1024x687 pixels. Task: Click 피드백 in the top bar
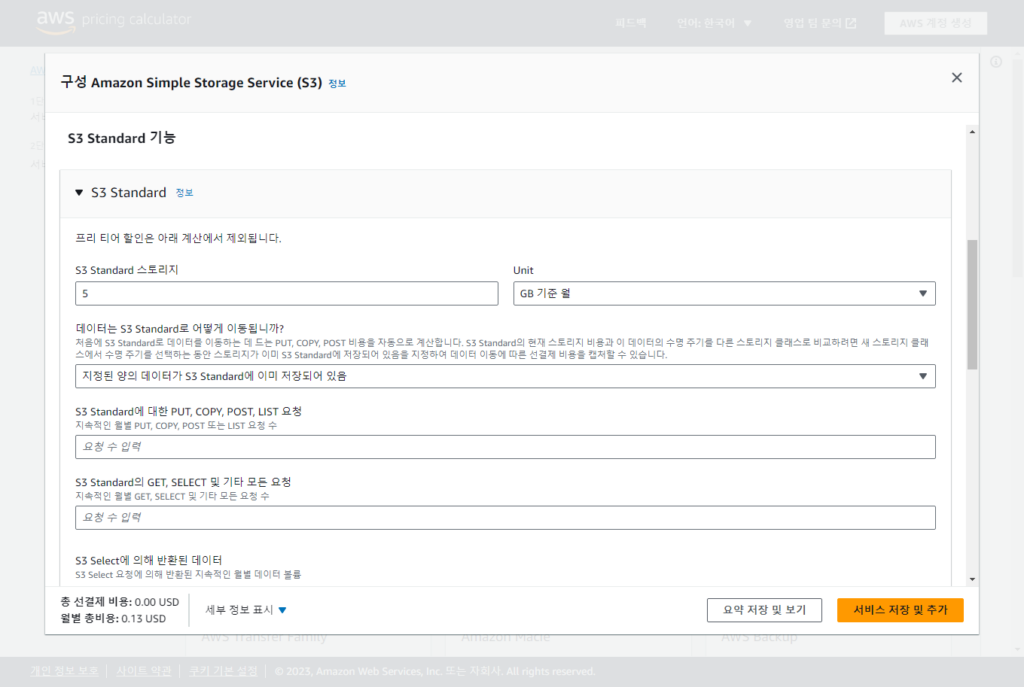click(631, 24)
